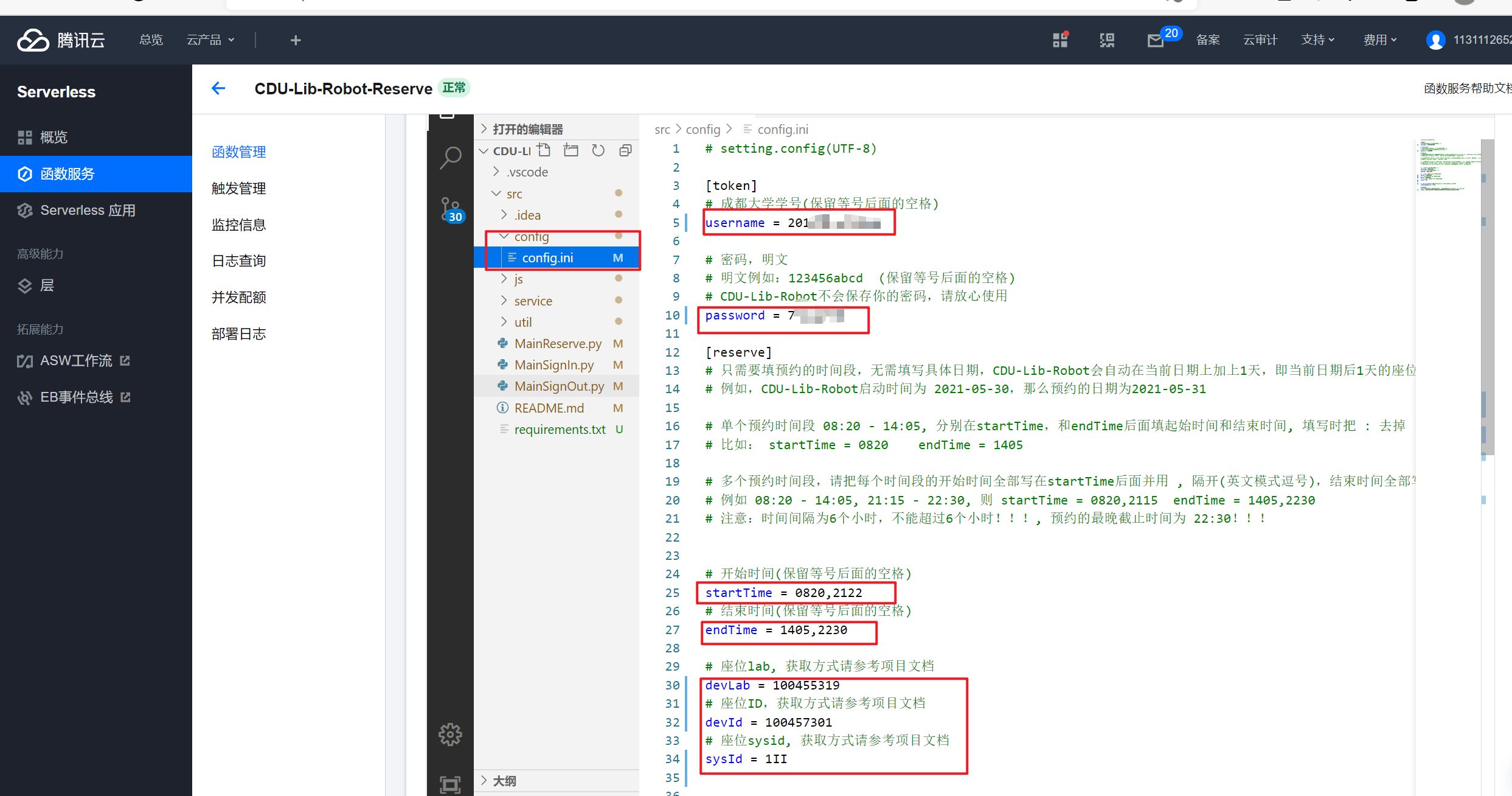
Task: Click the 函数服务 hexagon icon
Action: pos(25,174)
